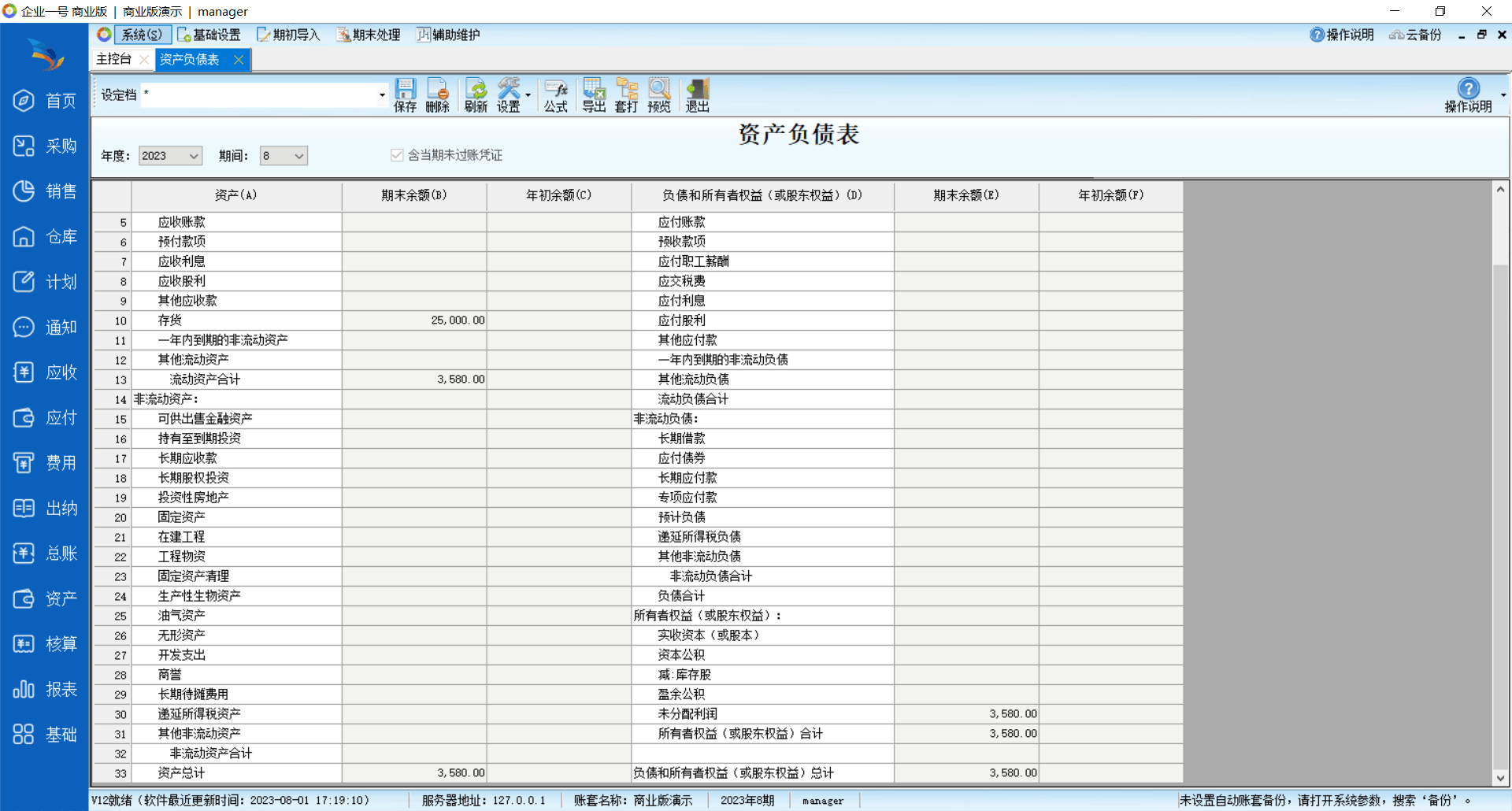The image size is (1512, 811).
Task: Export the report using 导出 icon
Action: click(594, 94)
